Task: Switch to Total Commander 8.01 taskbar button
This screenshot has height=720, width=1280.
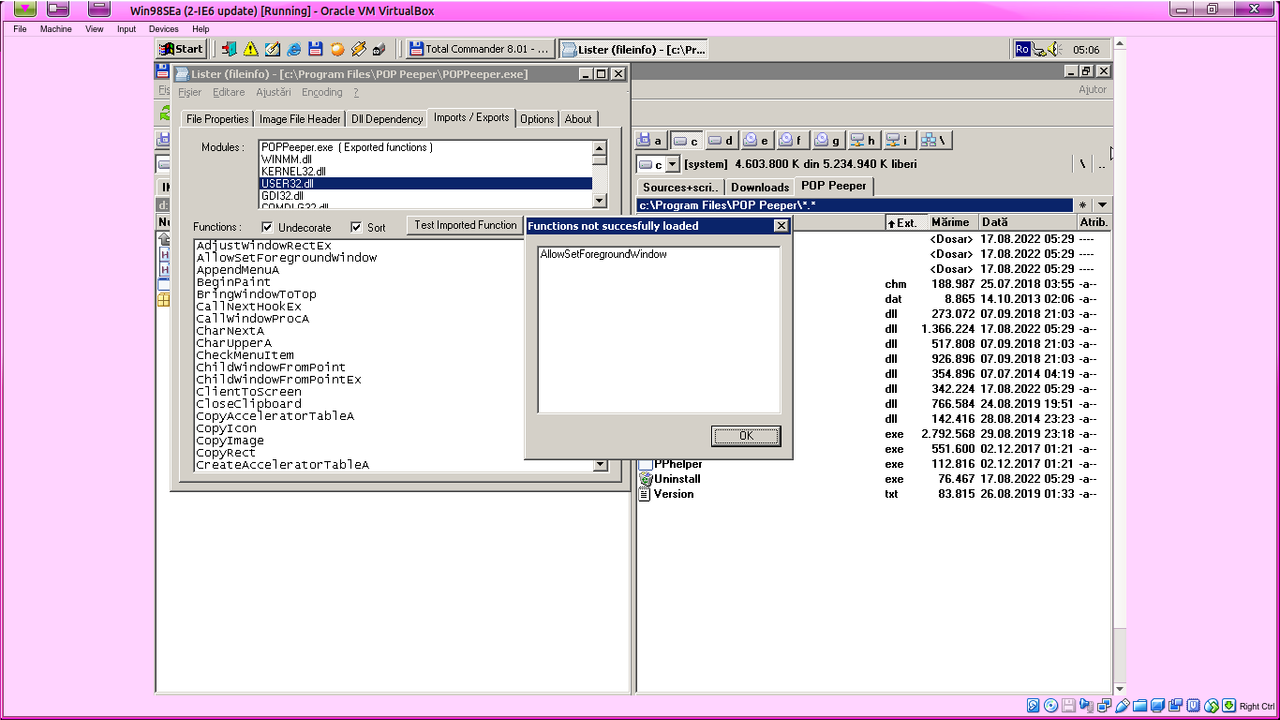Action: point(479,49)
